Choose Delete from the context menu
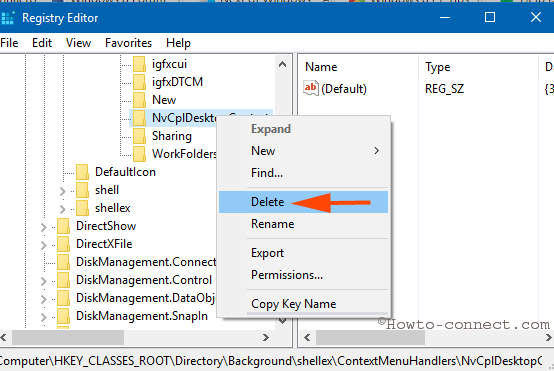This screenshot has width=554, height=371. [303, 202]
